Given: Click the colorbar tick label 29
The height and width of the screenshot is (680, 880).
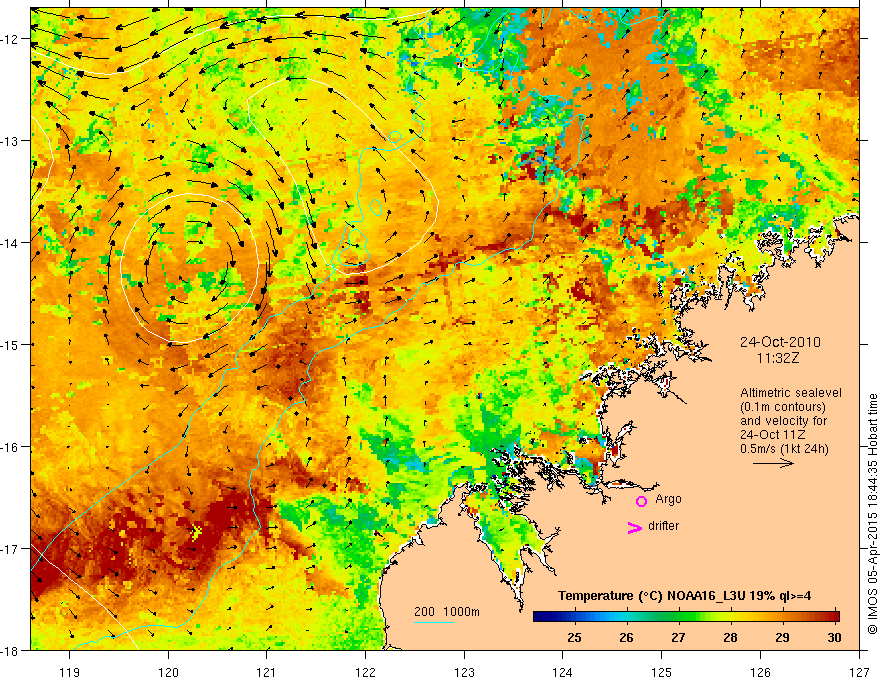Looking at the screenshot, I should (x=782, y=637).
